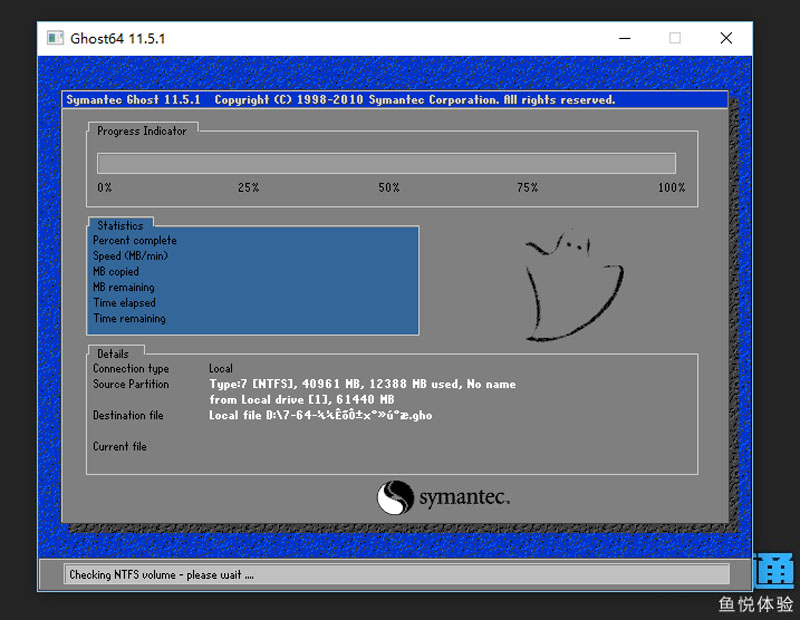Click the 25% progress scale mark
Screen dimensions: 800x620
[248, 187]
